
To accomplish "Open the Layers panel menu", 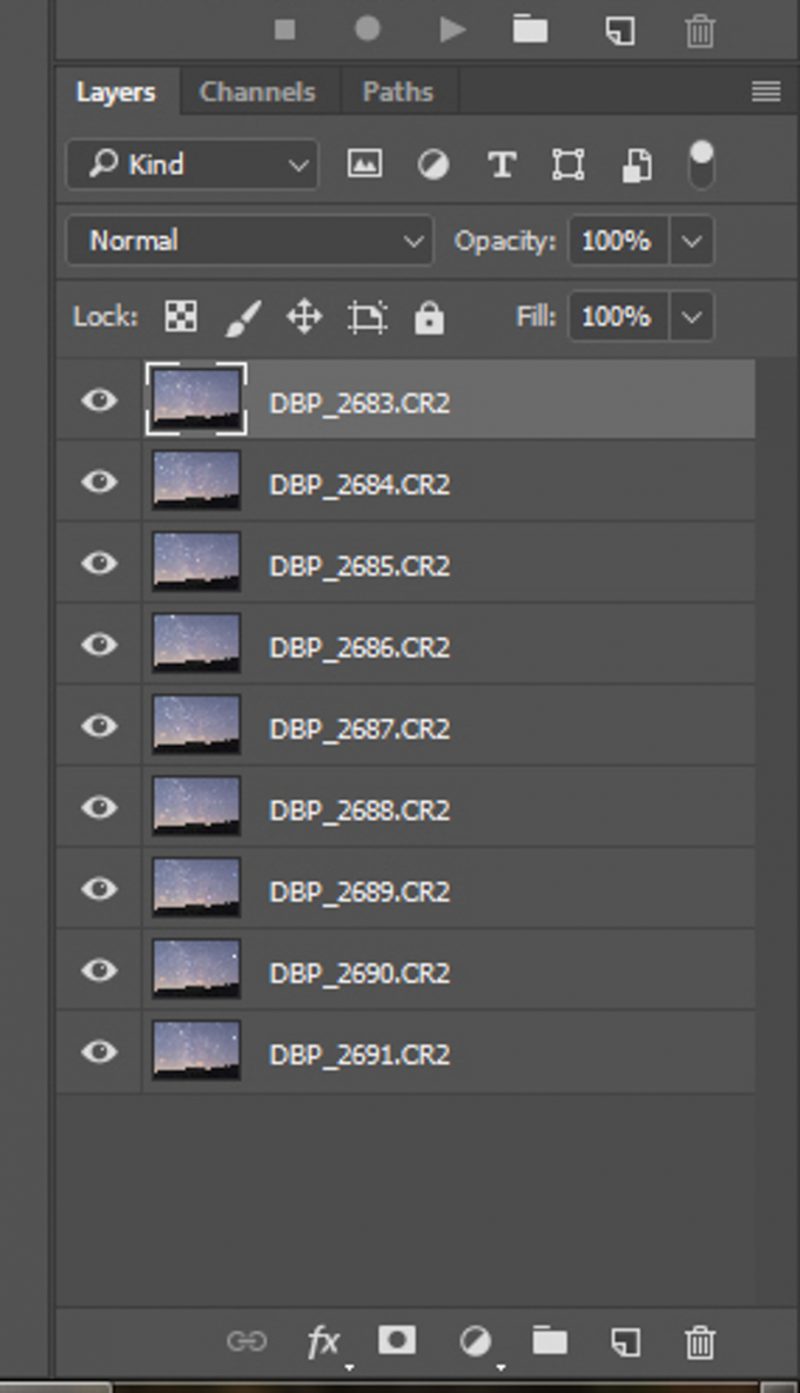I will pos(764,91).
